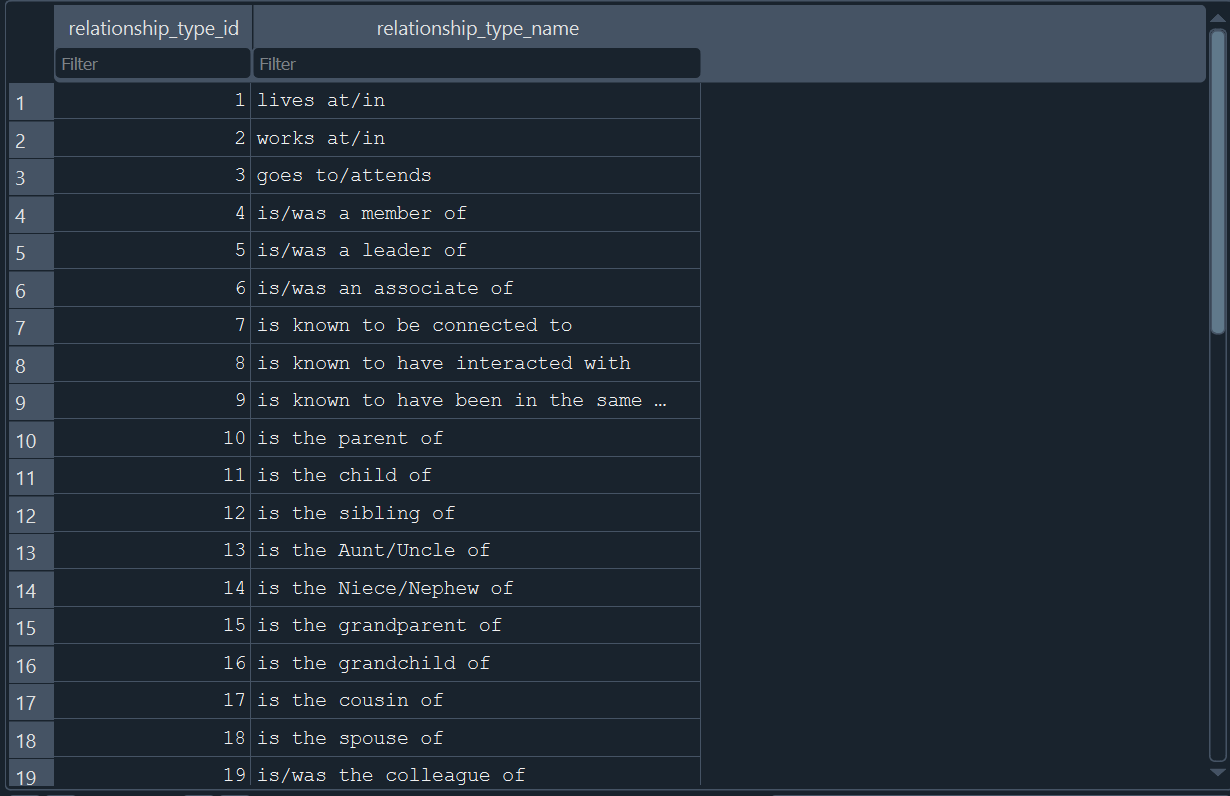Select id cell with value 13

(152, 551)
